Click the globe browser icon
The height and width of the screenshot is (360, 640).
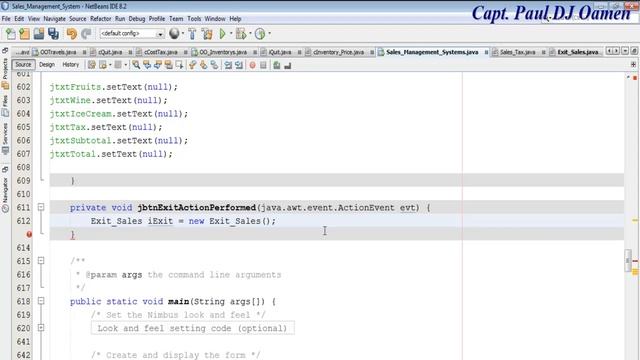point(174,34)
